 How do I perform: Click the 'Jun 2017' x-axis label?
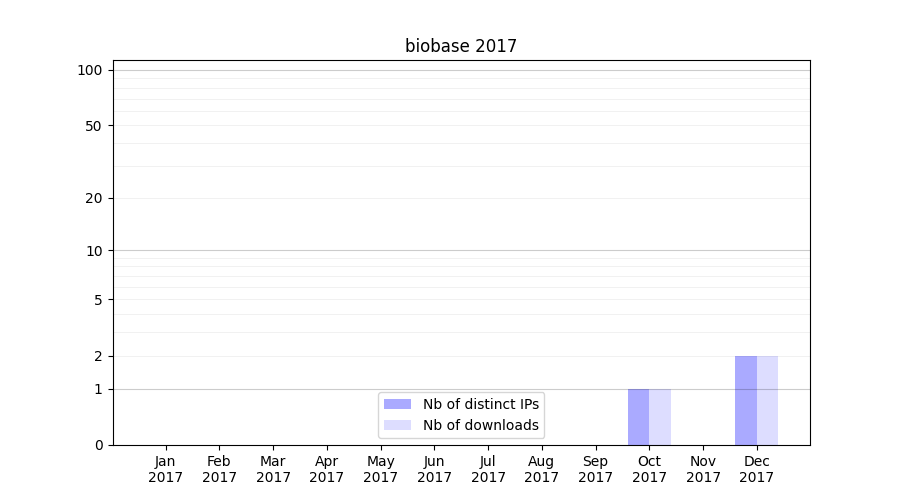434,469
